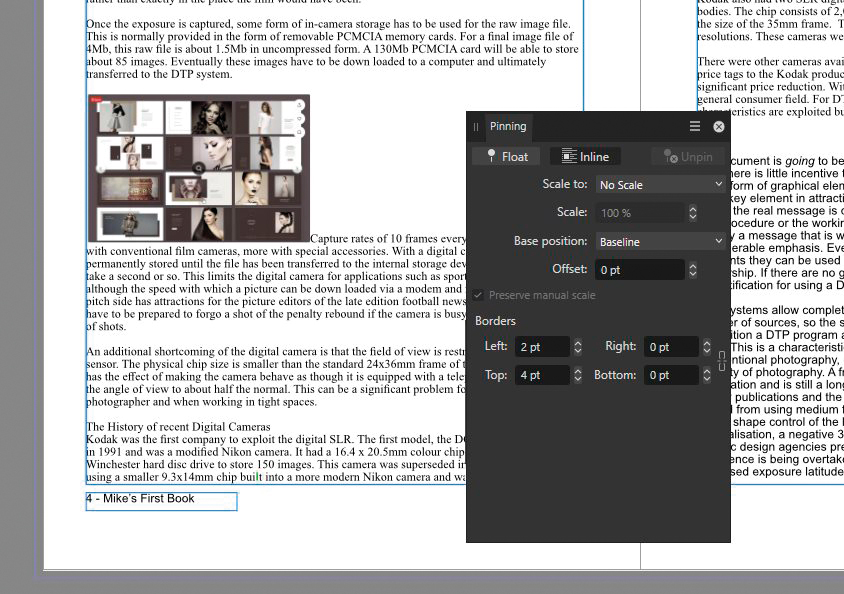The image size is (844, 594).
Task: Grab the Pinning panel drag handle
Action: pyautogui.click(x=476, y=127)
